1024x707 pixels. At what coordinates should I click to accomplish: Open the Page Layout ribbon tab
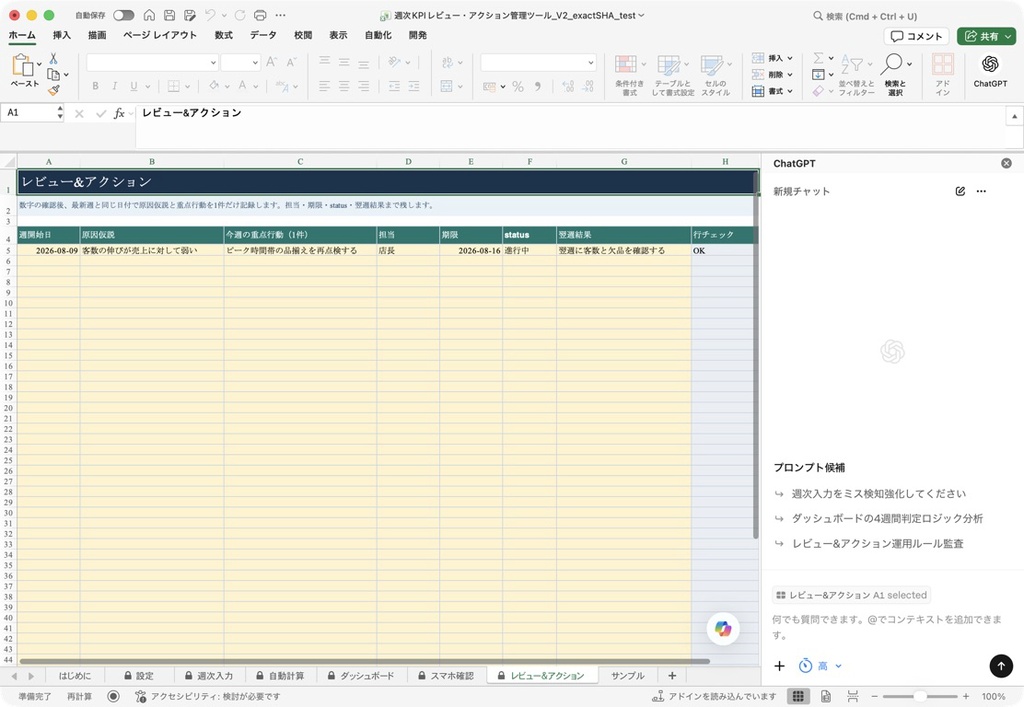click(x=160, y=35)
